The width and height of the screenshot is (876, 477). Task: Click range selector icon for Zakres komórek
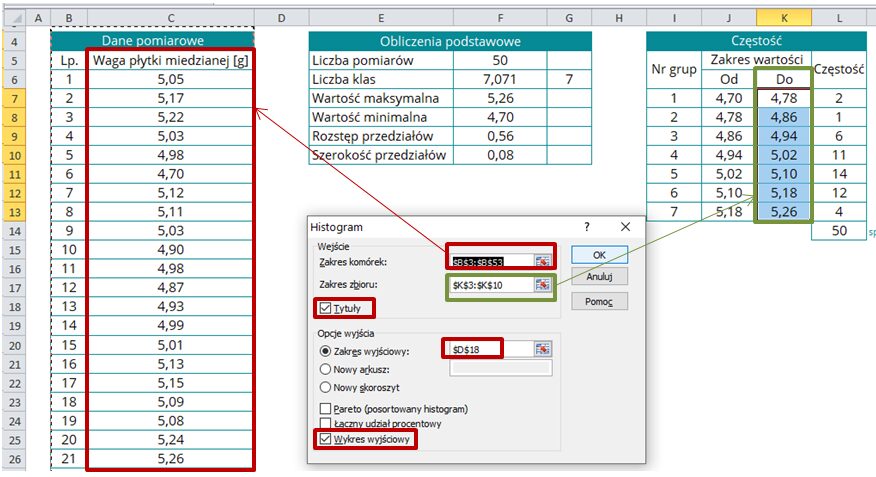point(543,260)
